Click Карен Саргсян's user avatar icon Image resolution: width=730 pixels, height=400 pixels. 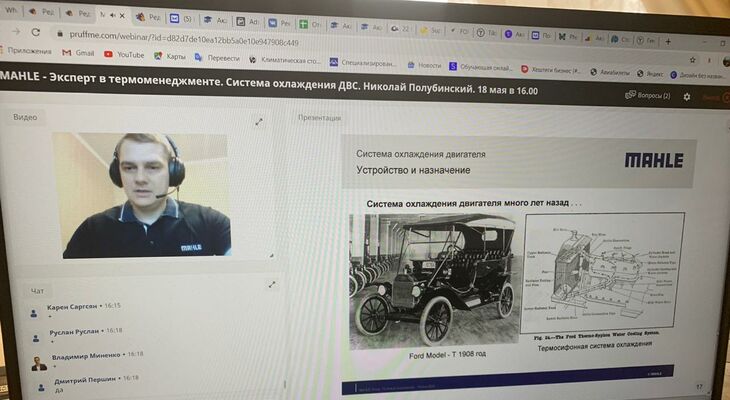click(34, 314)
